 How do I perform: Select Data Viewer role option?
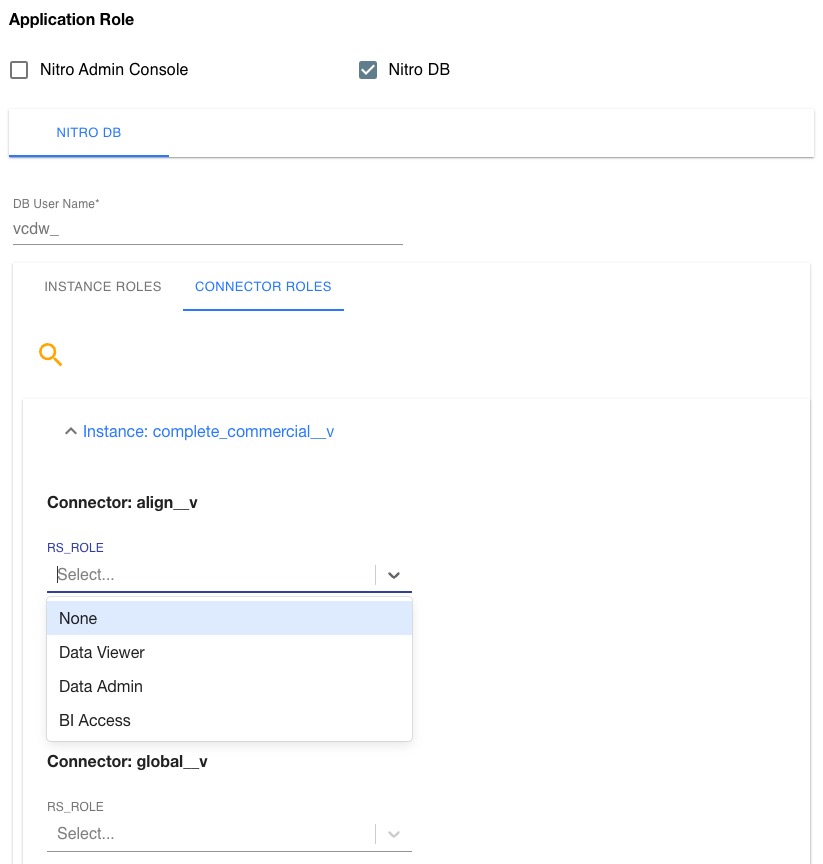[x=229, y=653]
